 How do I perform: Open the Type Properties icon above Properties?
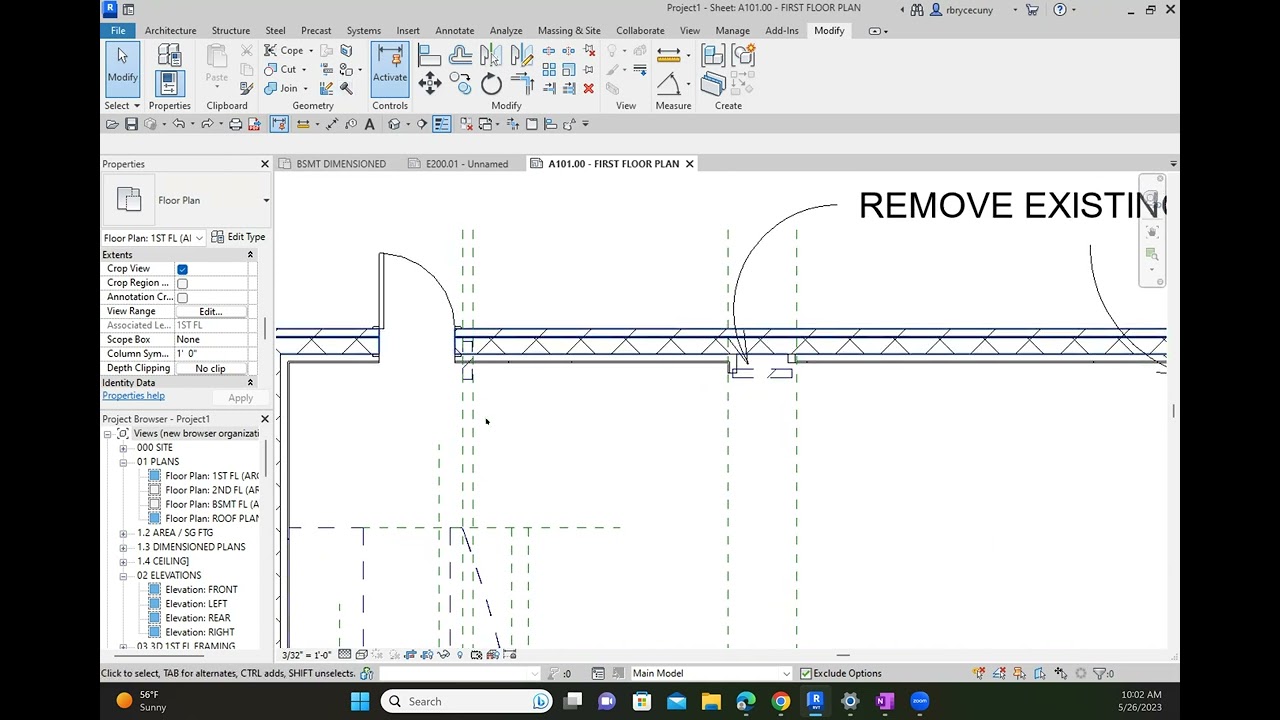(169, 56)
